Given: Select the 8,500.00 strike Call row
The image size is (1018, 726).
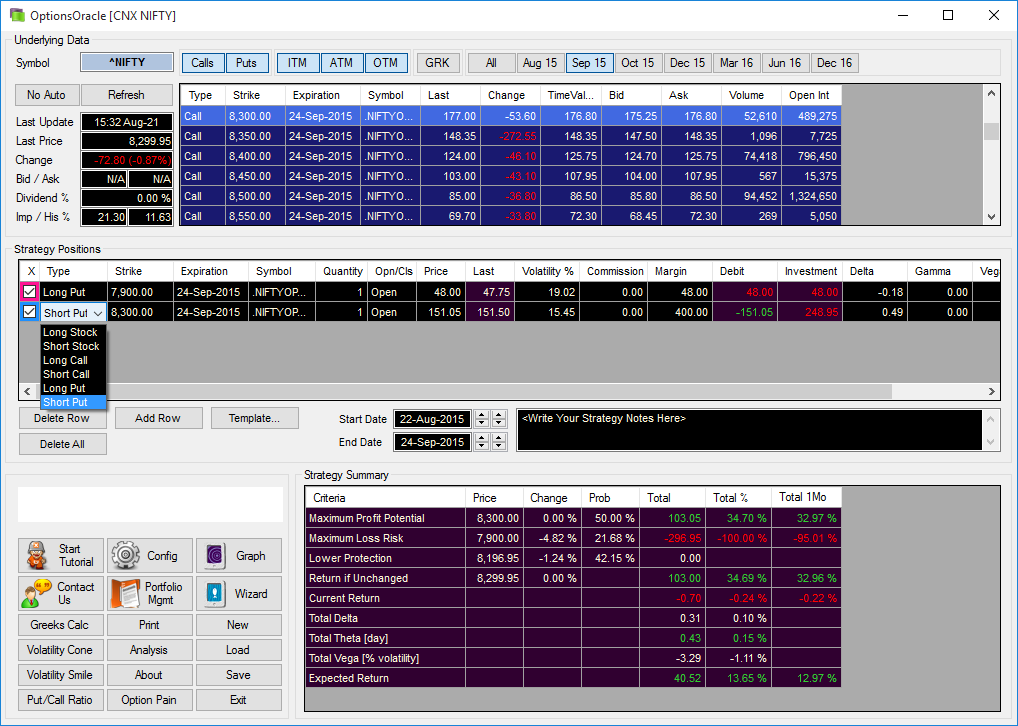Looking at the screenshot, I should [x=510, y=196].
